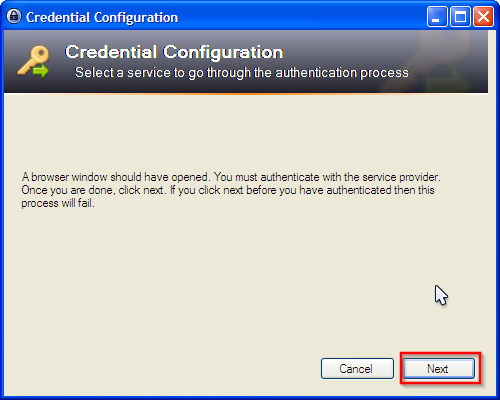This screenshot has width=500, height=400.
Task: Click empty title bar space beside caption
Action: 300,17
